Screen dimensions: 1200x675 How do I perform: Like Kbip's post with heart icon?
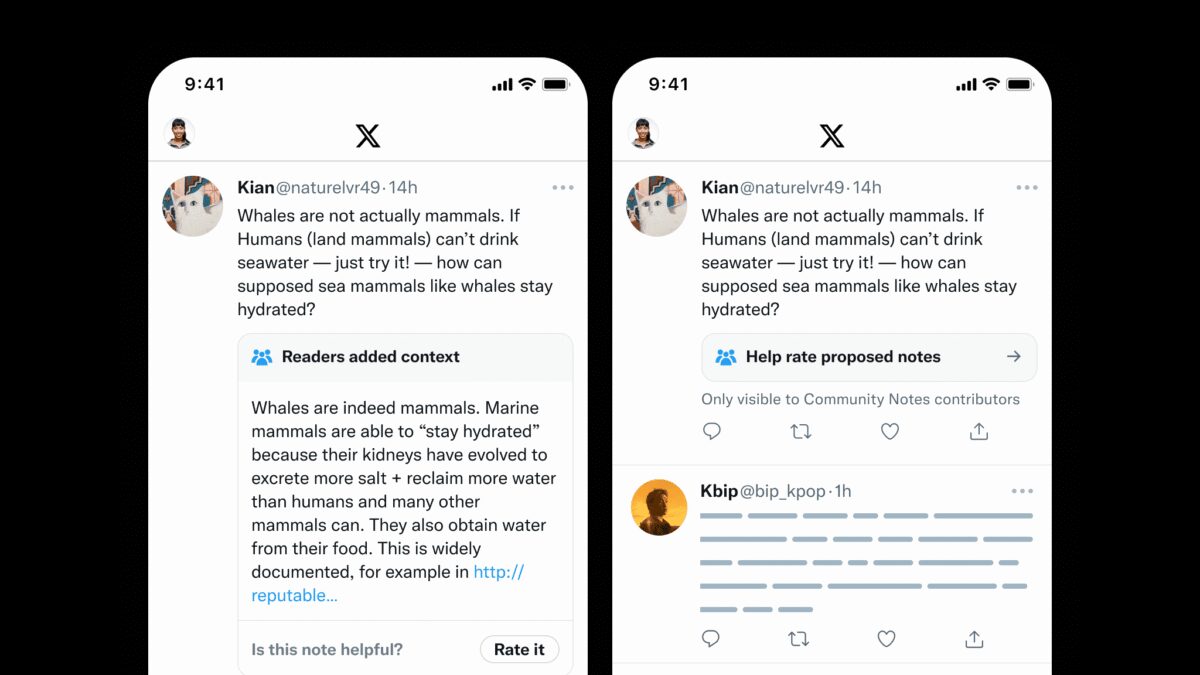[x=886, y=638]
